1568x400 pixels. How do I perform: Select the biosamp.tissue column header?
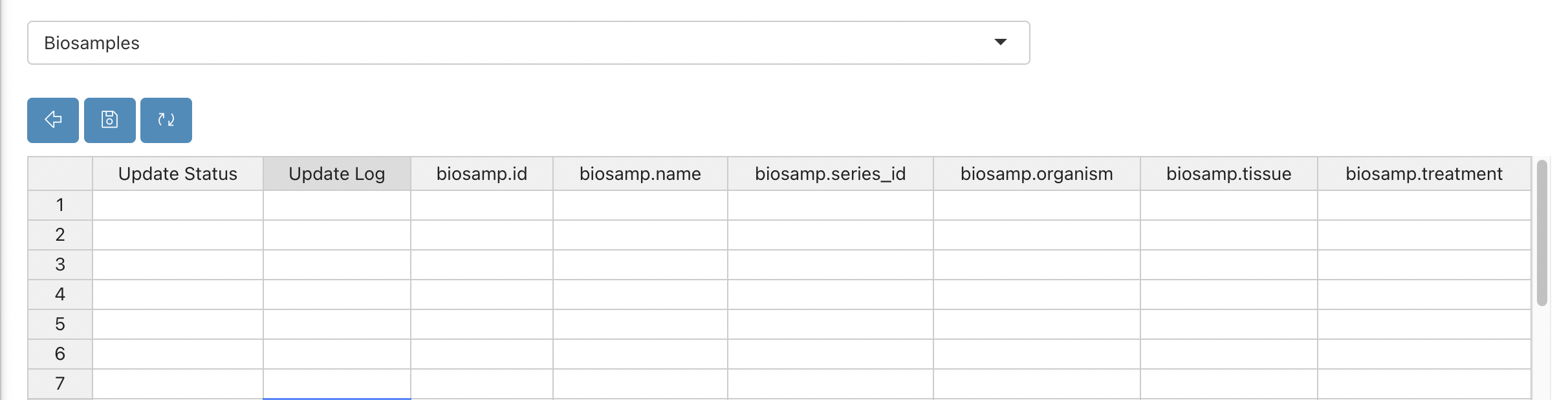coord(1229,173)
